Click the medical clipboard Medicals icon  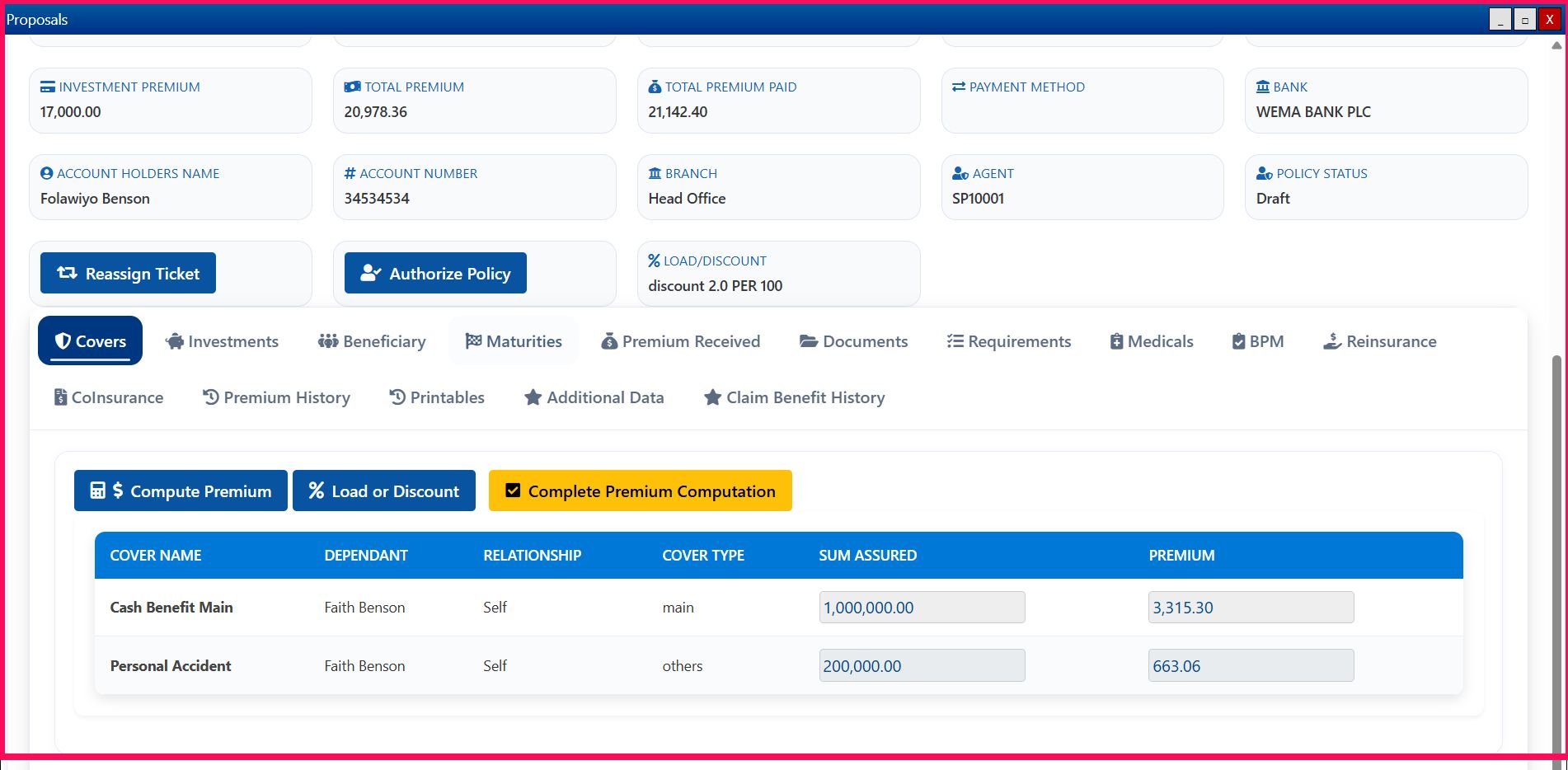1116,341
